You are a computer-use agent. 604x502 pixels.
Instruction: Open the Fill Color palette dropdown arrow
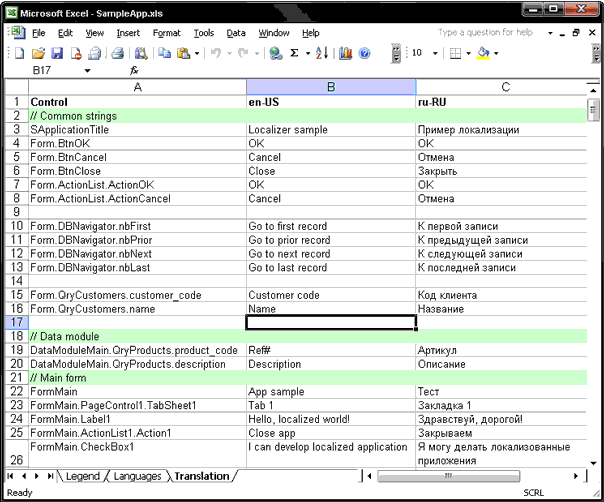coord(496,53)
